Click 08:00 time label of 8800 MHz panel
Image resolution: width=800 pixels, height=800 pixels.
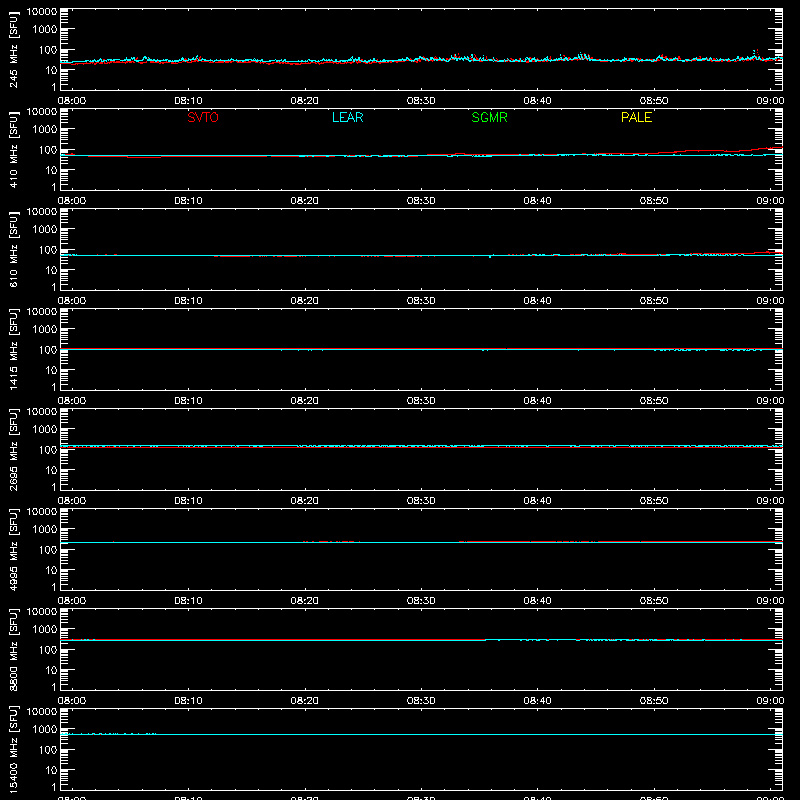pos(72,701)
